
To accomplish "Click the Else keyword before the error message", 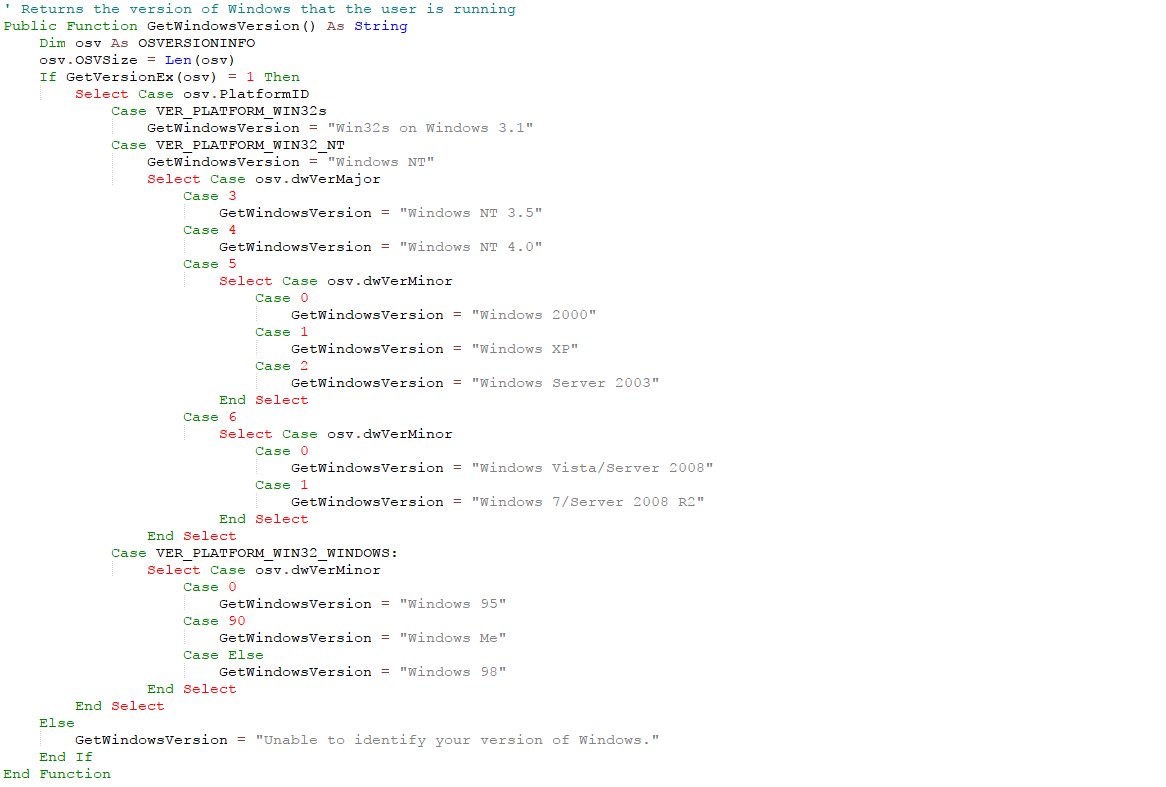I will 57,723.
